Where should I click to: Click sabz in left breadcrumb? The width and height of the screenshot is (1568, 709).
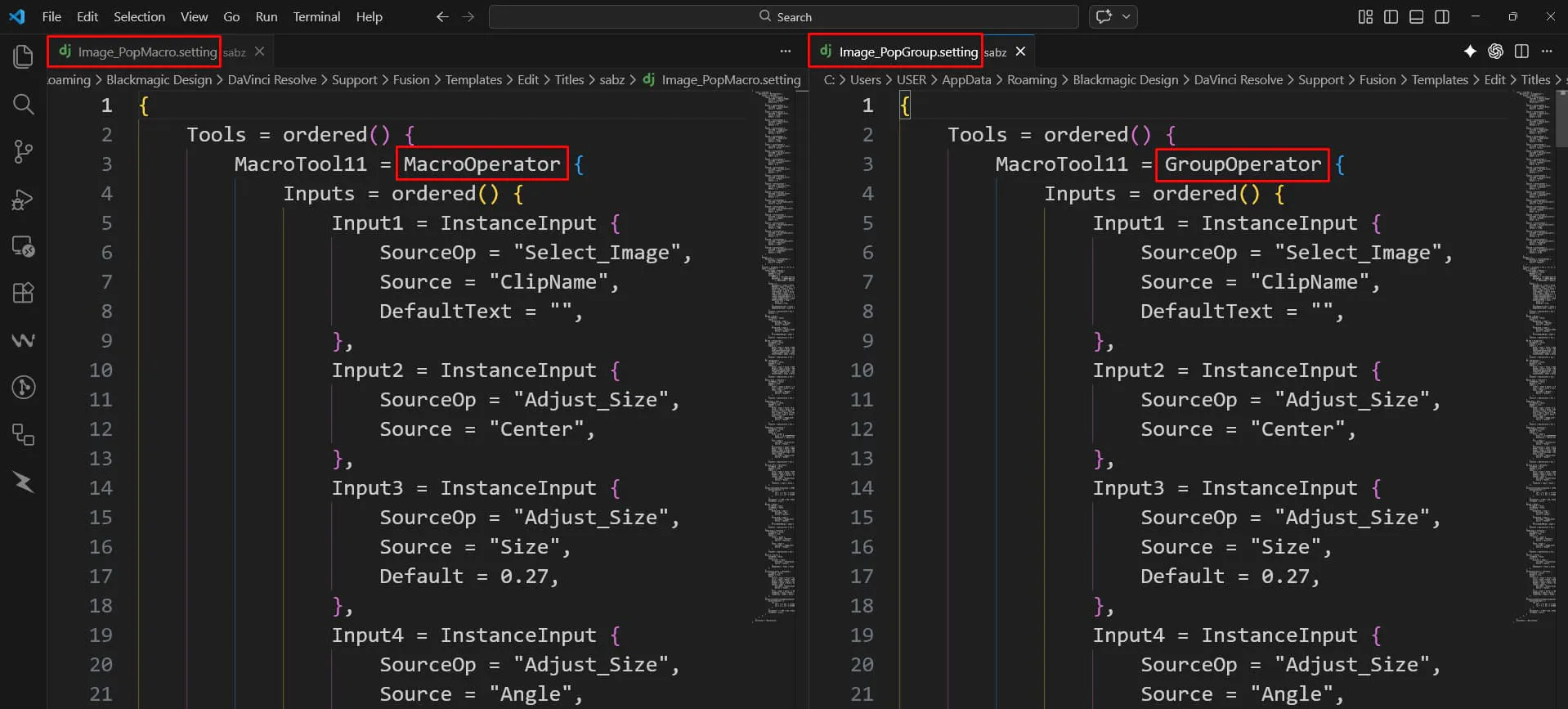pyautogui.click(x=612, y=79)
